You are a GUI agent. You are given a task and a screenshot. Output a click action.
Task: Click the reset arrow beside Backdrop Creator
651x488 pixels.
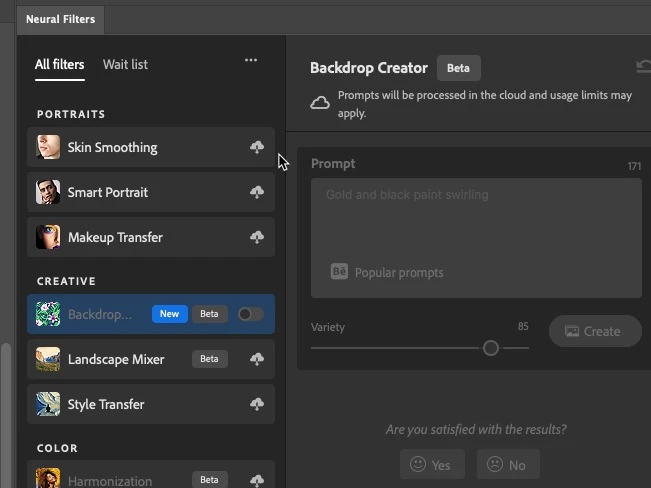pyautogui.click(x=643, y=66)
